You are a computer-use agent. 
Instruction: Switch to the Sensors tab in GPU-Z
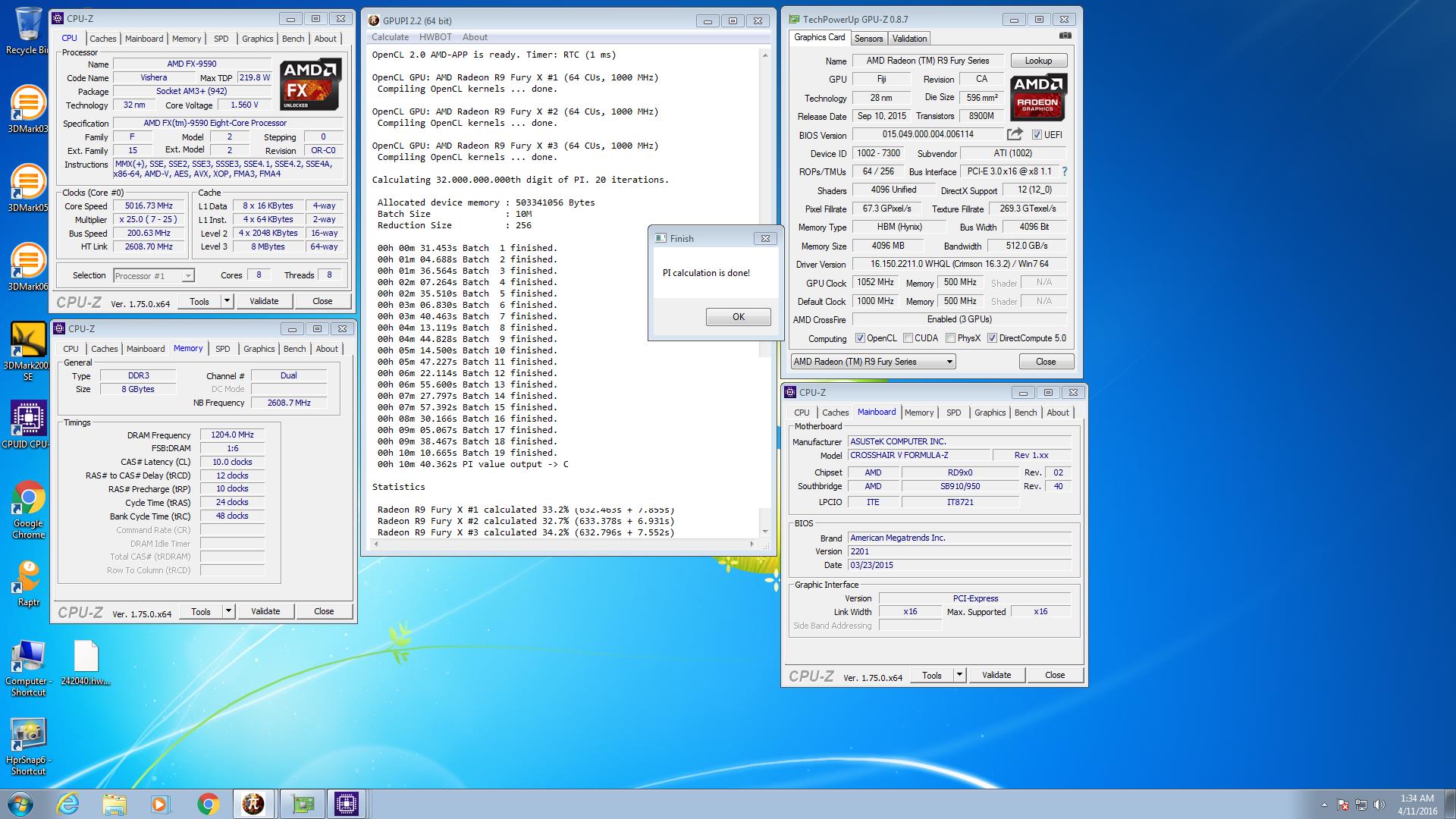point(868,39)
